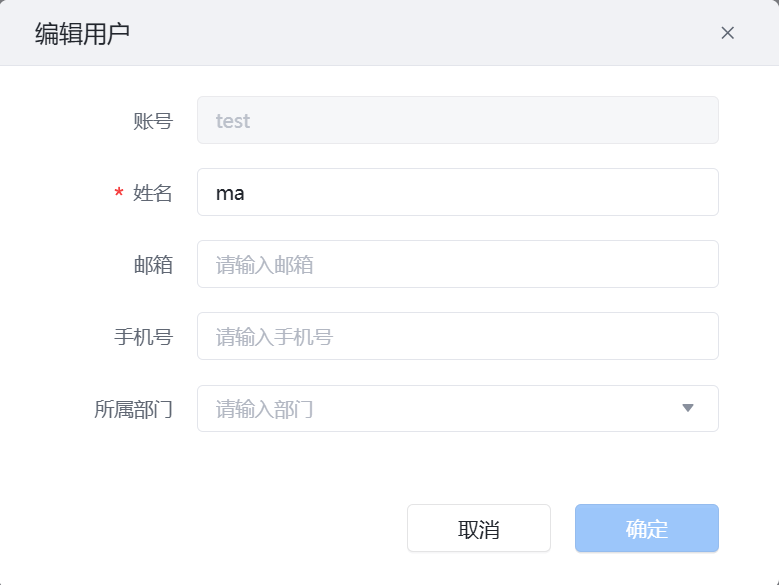
Task: Expand the 所属部门 dropdown arrow
Action: (687, 408)
